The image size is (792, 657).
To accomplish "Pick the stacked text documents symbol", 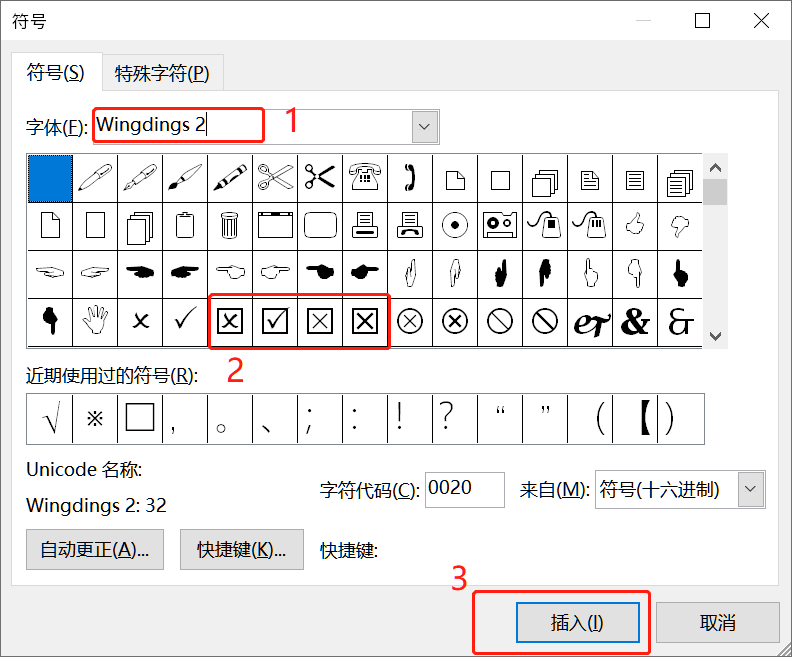I will [680, 179].
